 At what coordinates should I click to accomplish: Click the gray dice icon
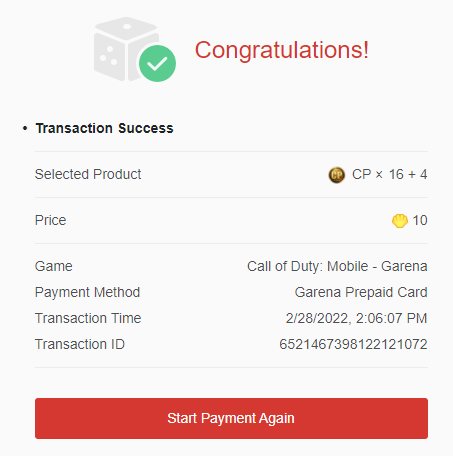coord(126,49)
